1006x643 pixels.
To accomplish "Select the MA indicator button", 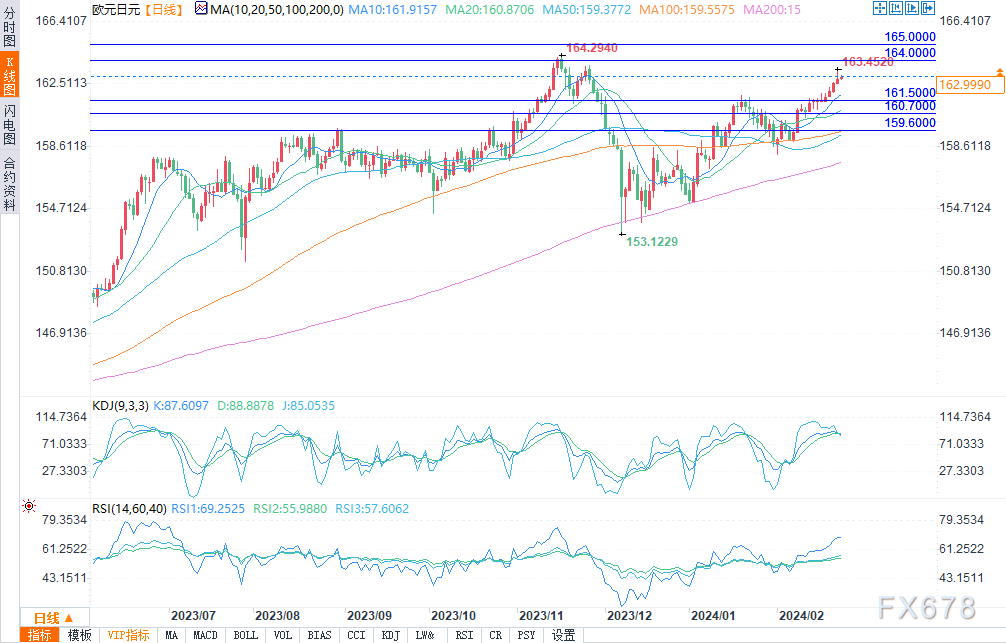I will [171, 635].
